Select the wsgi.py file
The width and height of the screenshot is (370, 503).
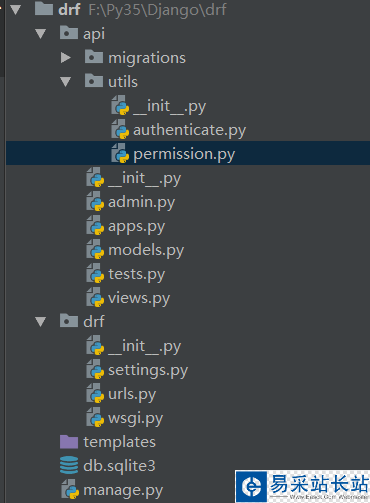point(135,418)
